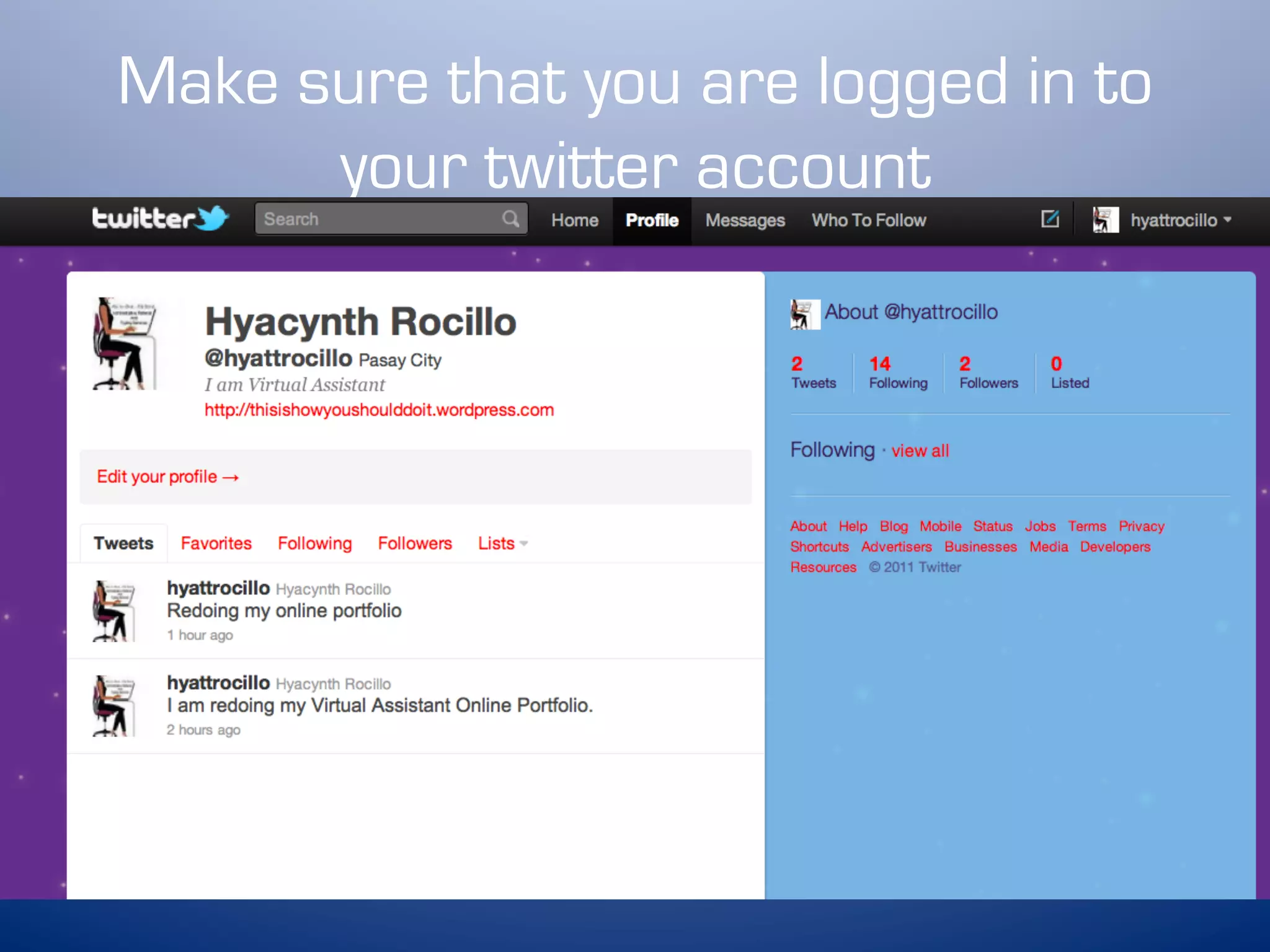Open the compose new tweet icon
This screenshot has height=952, width=1270.
tap(1050, 219)
